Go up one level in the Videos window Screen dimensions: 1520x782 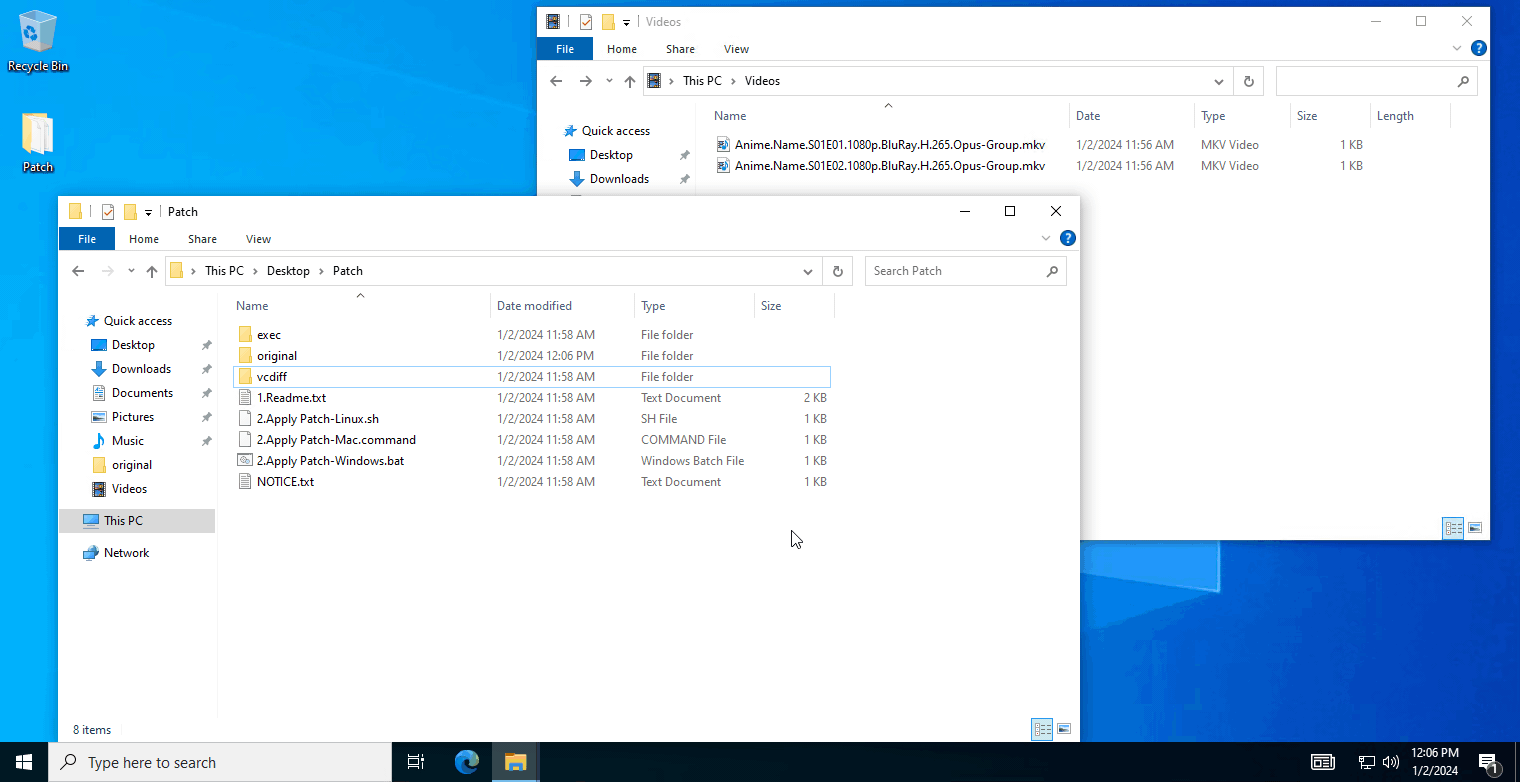[x=630, y=81]
